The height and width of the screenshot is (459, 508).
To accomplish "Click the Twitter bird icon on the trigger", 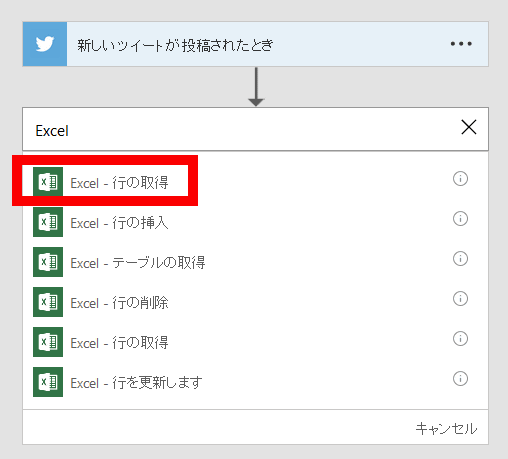I will [45, 44].
